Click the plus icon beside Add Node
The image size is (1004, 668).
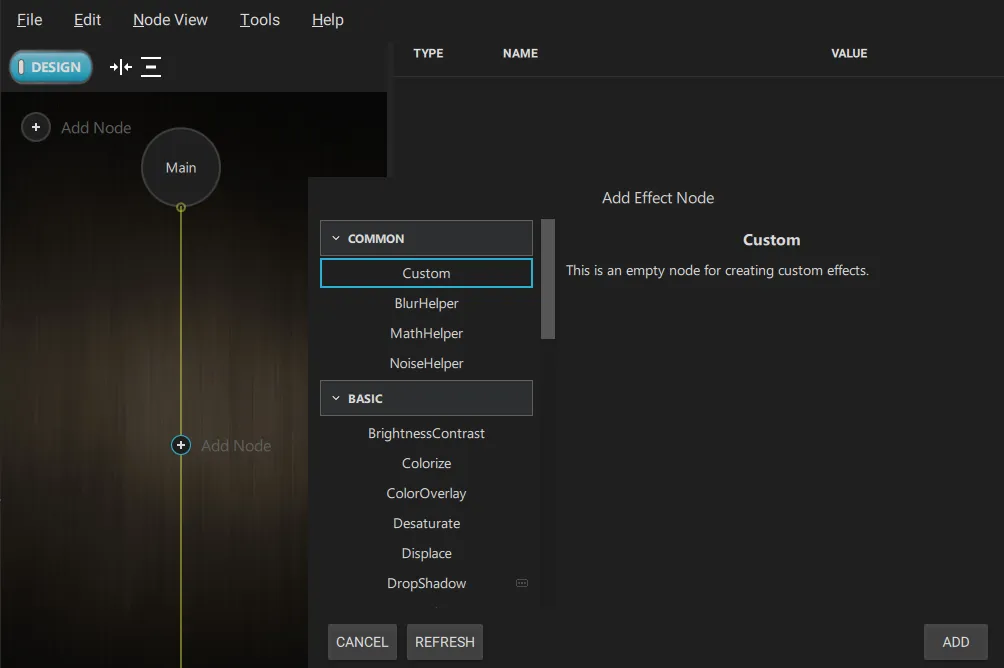pos(35,127)
